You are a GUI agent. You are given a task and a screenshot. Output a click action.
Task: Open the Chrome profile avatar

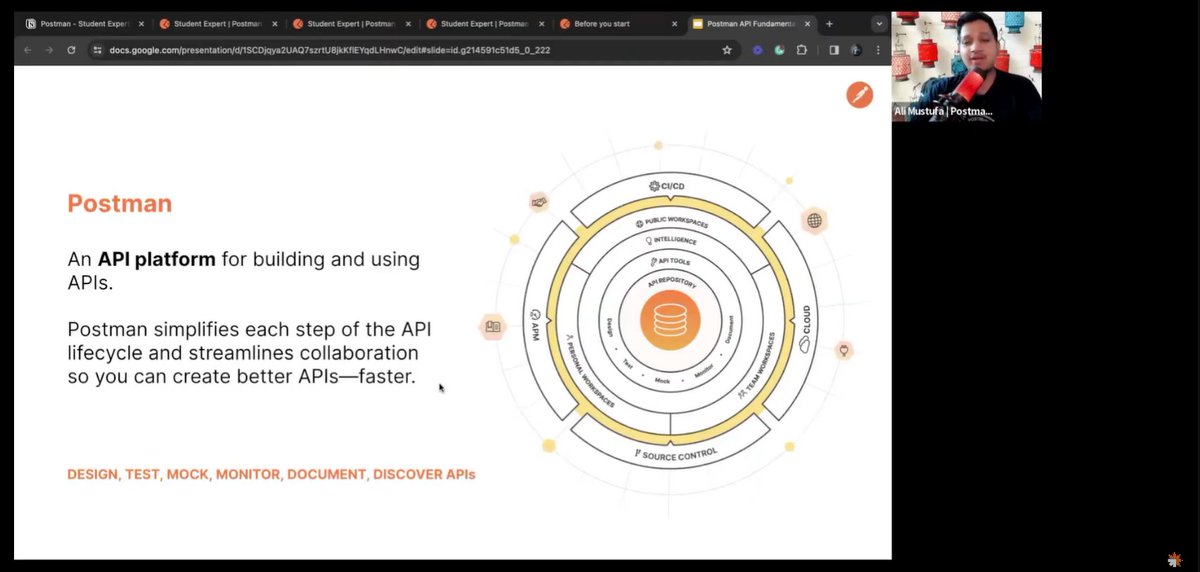(855, 49)
